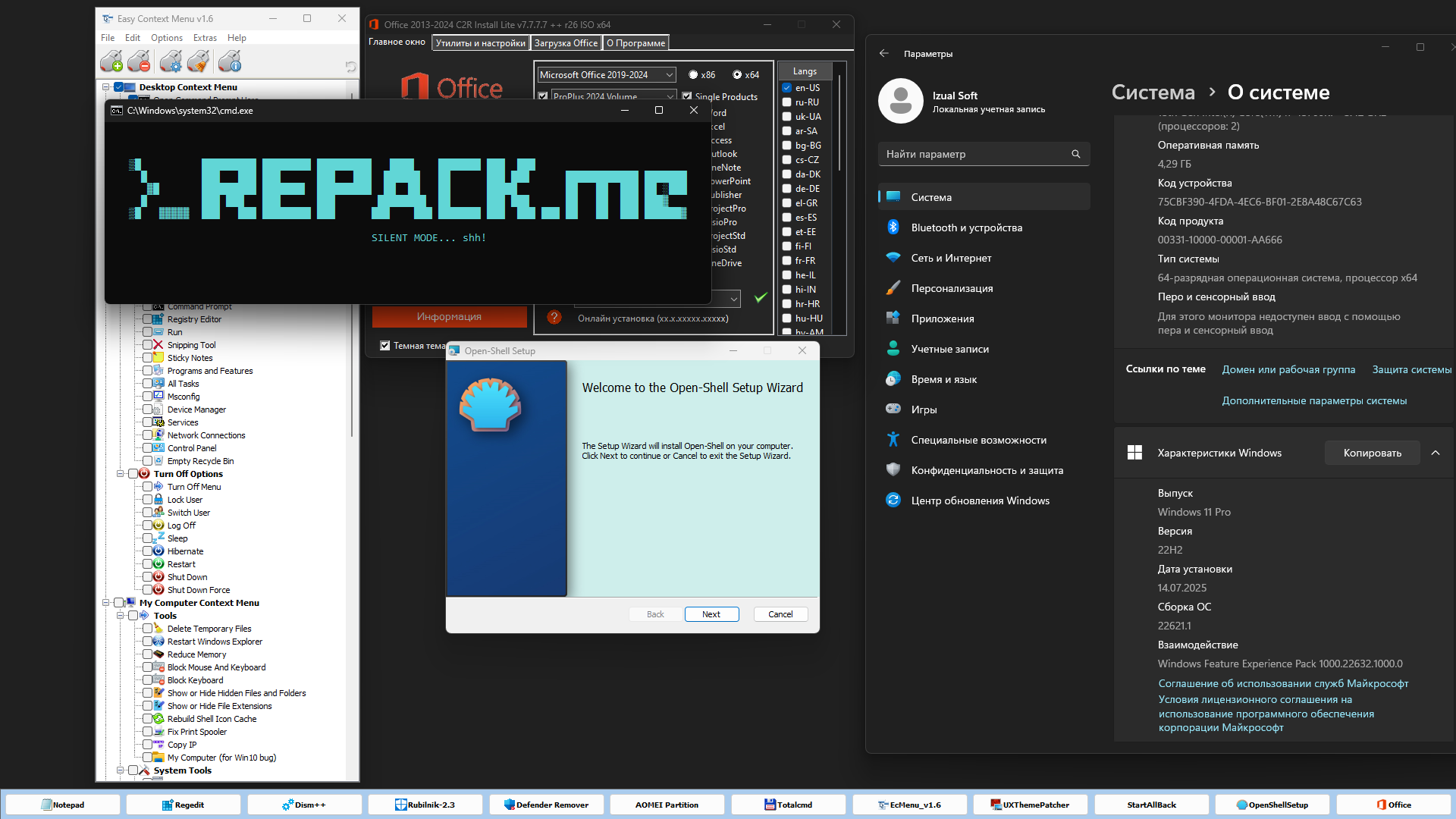Open Totalcmd from the bottom launcher bar
Image resolution: width=1456 pixels, height=819 pixels.
tap(789, 805)
